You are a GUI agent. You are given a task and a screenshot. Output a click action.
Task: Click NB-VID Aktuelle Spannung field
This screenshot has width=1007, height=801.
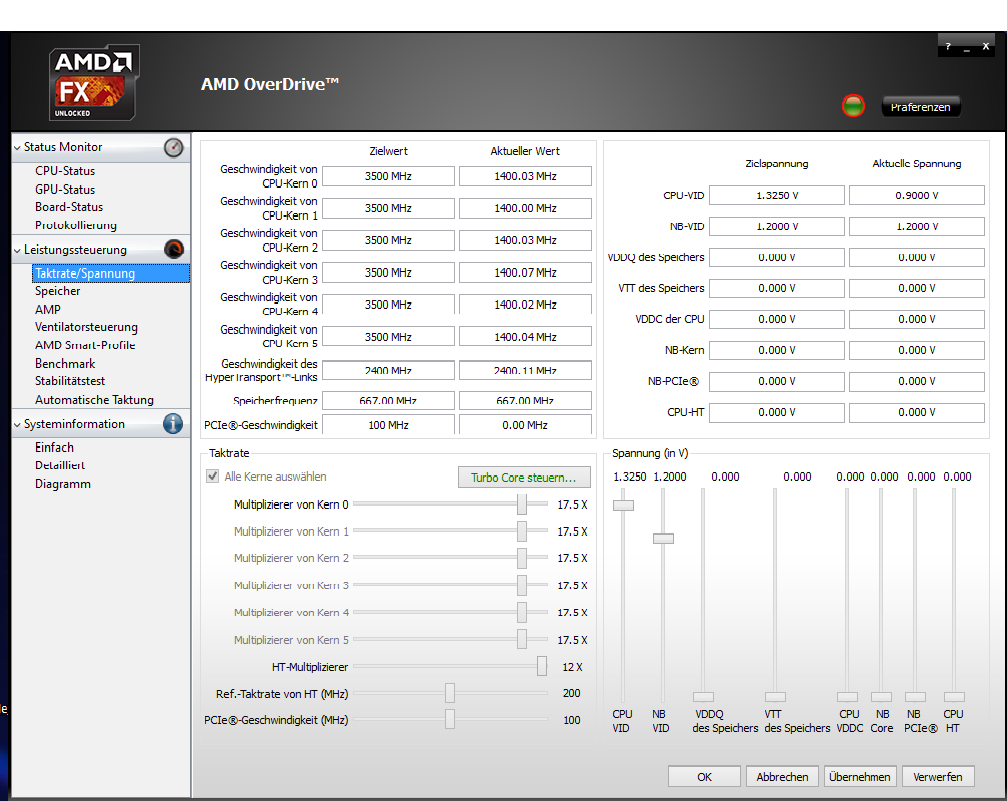coord(916,226)
